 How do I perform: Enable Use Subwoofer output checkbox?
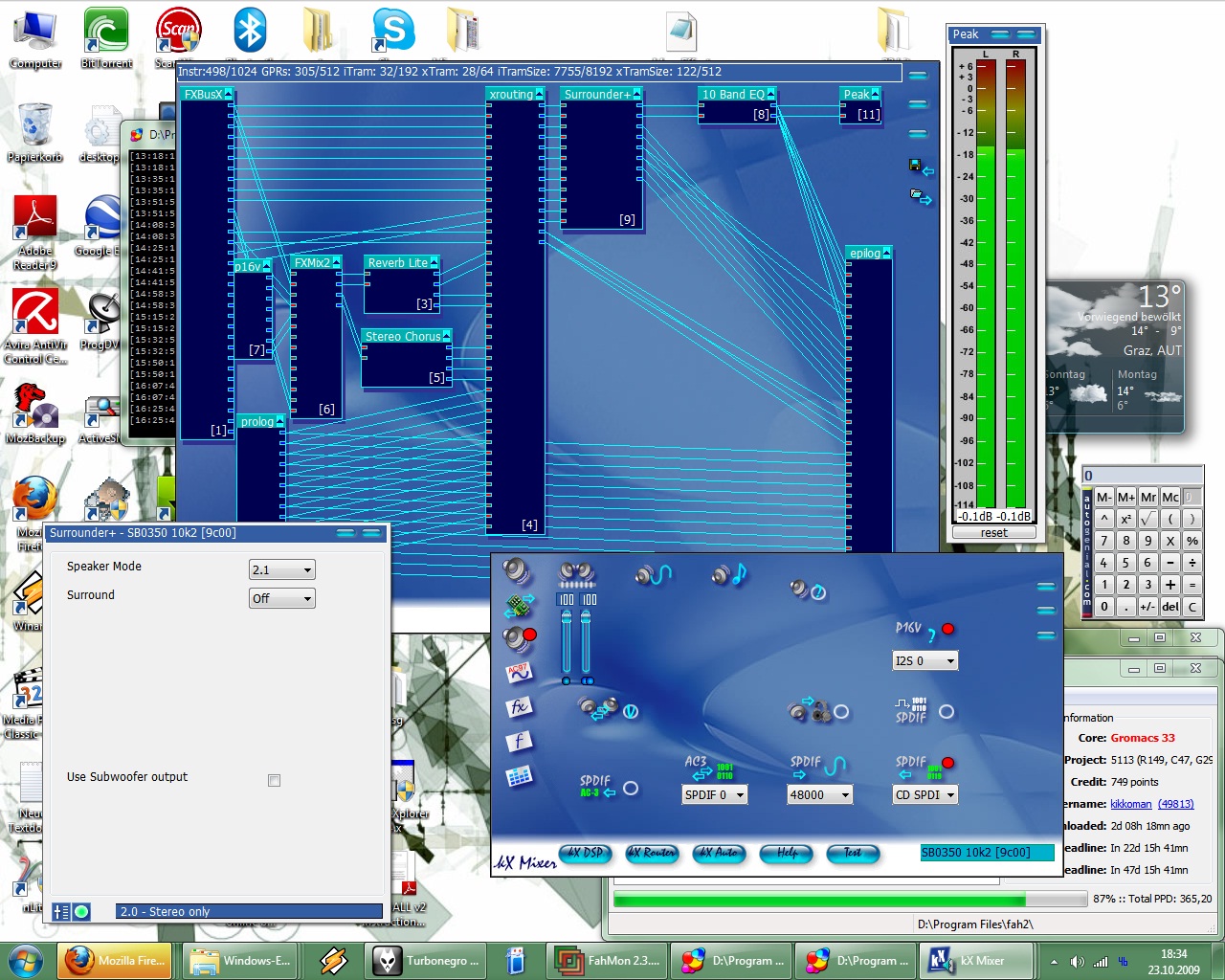click(274, 781)
